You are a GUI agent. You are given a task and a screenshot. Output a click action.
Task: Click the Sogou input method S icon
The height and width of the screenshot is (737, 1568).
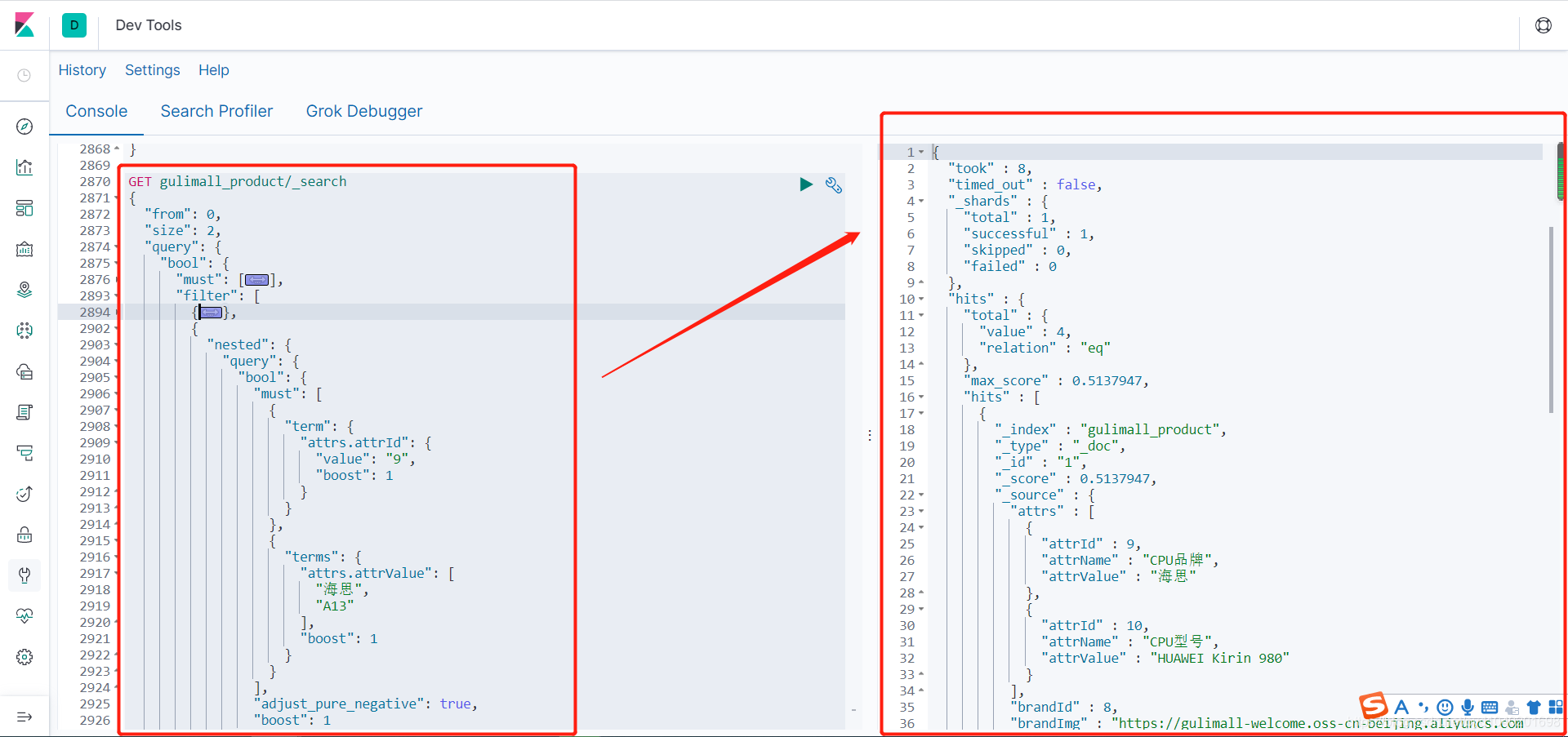pos(1373,706)
